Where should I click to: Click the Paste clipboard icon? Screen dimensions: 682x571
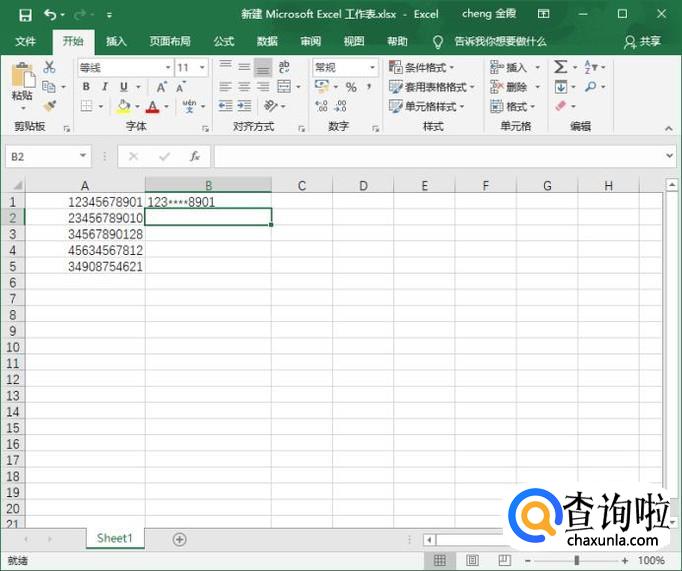pos(23,75)
